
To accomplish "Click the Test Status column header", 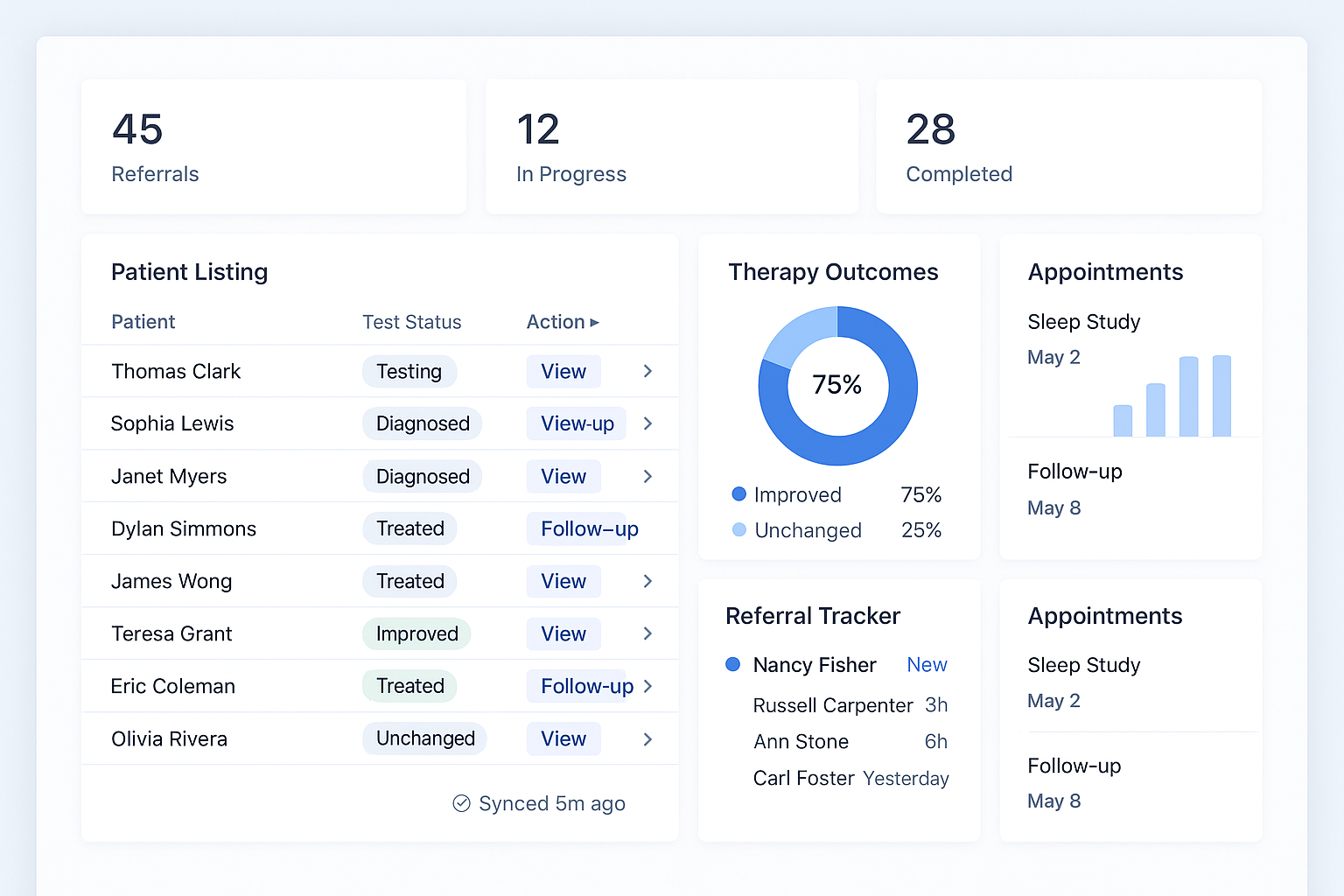I will click(411, 322).
